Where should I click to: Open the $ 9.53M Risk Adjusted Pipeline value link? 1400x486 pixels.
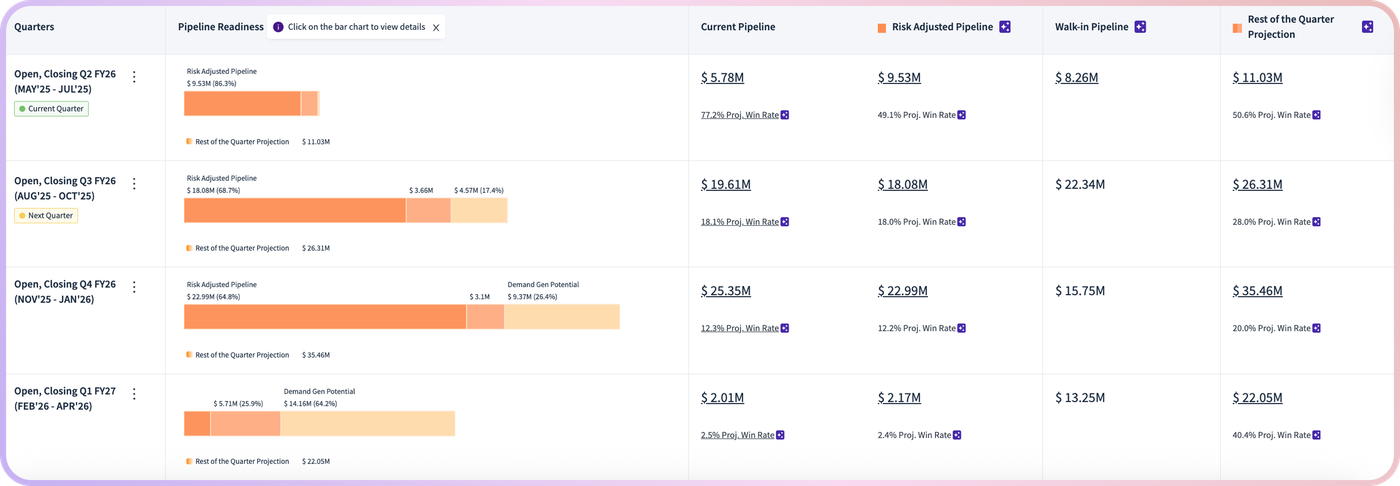tap(899, 77)
